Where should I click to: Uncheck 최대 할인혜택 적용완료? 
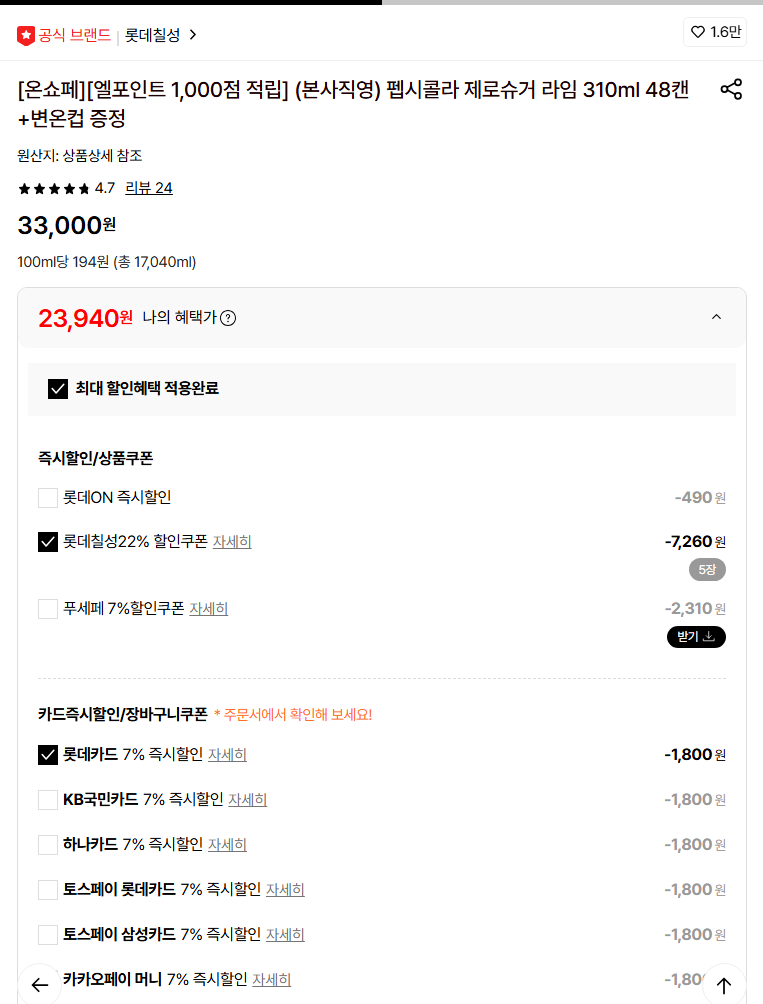pos(57,389)
